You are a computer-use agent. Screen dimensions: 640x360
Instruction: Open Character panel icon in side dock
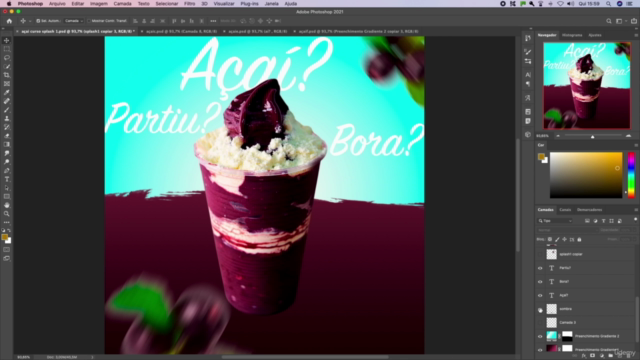pyautogui.click(x=528, y=75)
